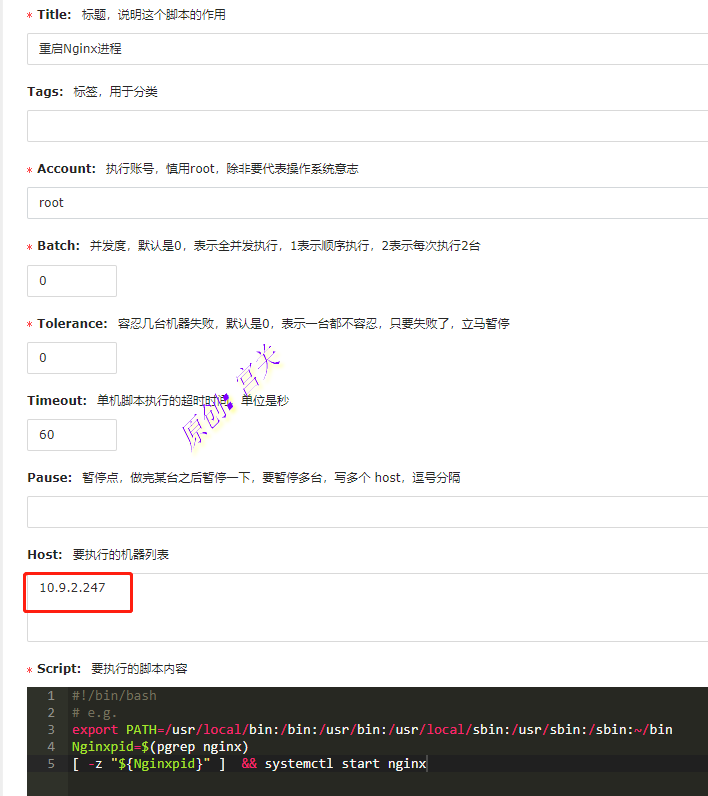Viewport: 708px width, 796px height.
Task: Click the Timeout field showing 60
Action: 72,435
